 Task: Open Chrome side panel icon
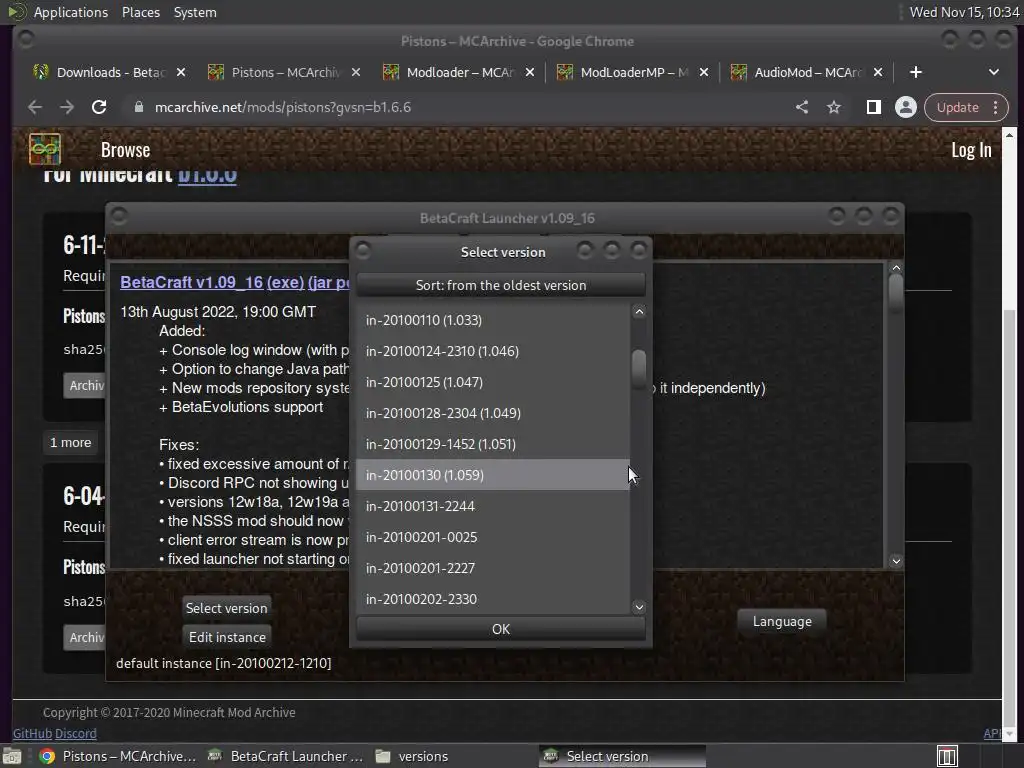[873, 107]
